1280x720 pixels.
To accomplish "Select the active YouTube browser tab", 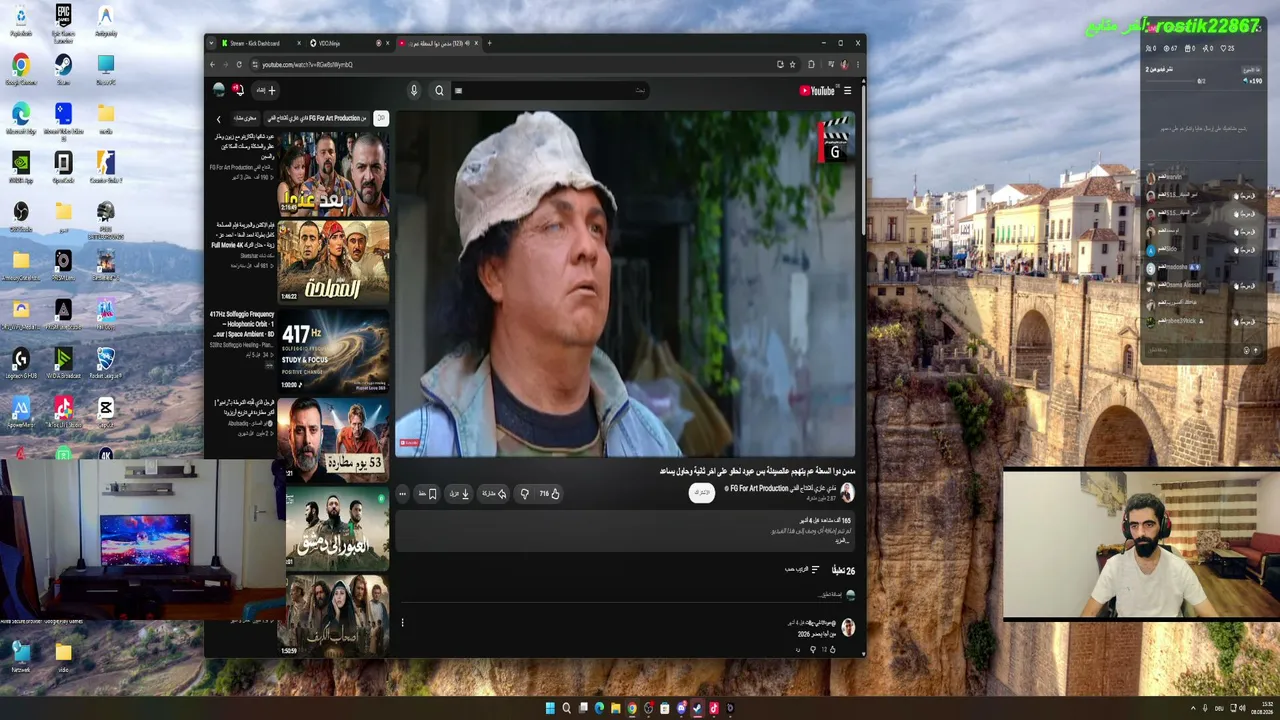I will point(439,43).
